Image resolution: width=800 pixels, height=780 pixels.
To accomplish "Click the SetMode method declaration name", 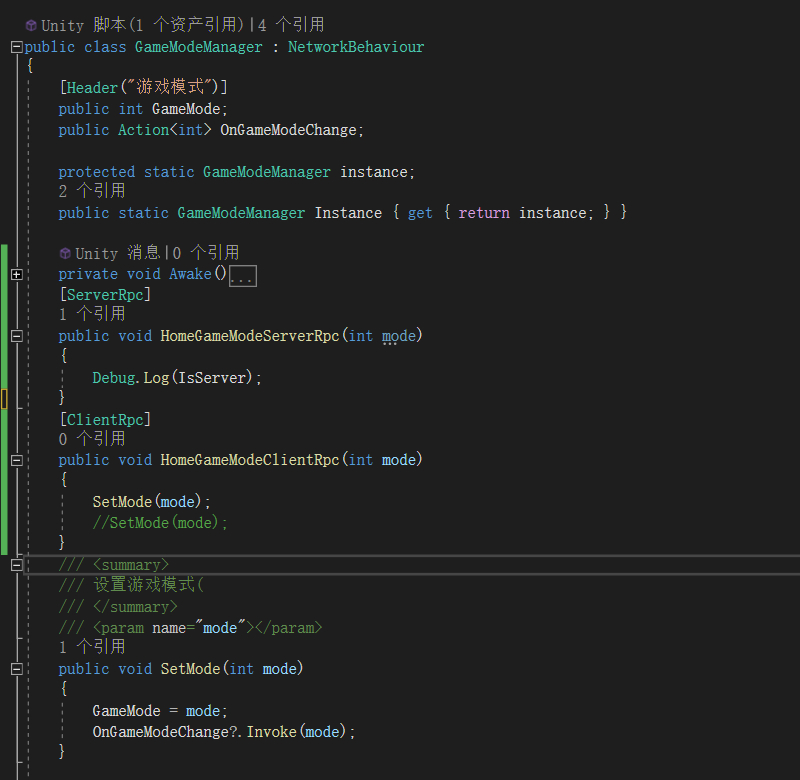I will point(190,669).
